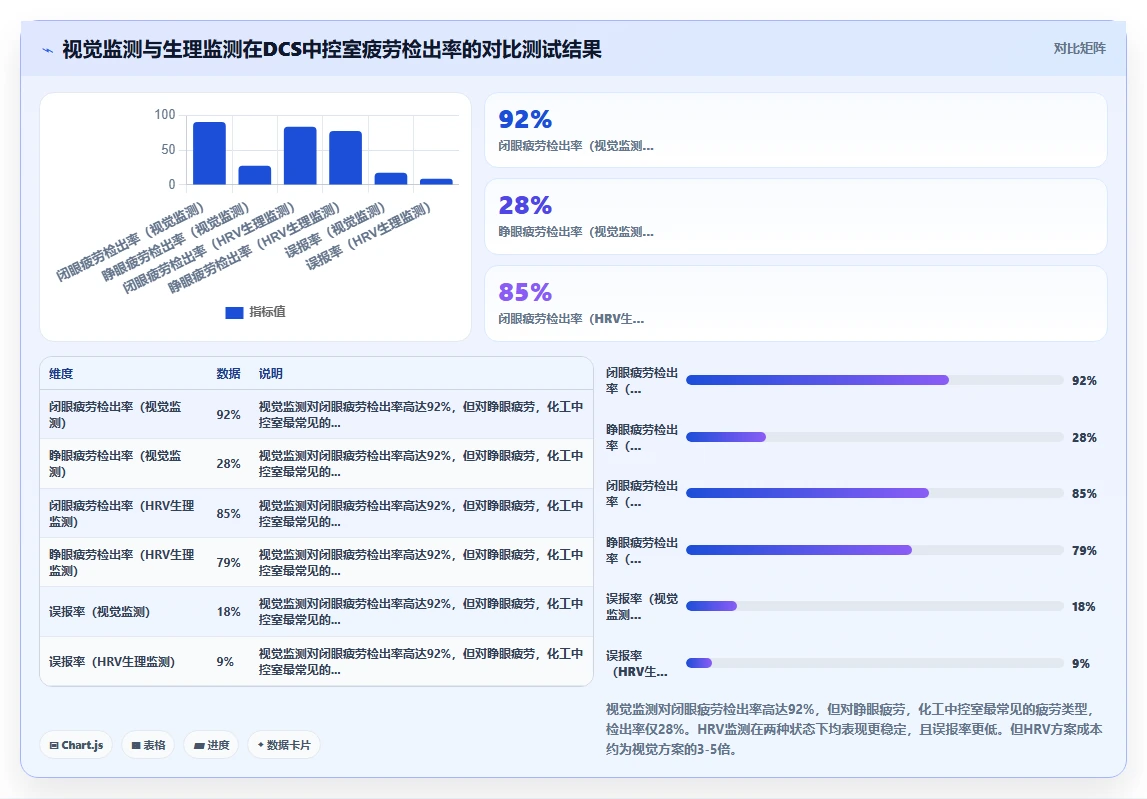Click the 误报率(HRV生… progress label
The height and width of the screenshot is (799, 1147).
[x=636, y=664]
